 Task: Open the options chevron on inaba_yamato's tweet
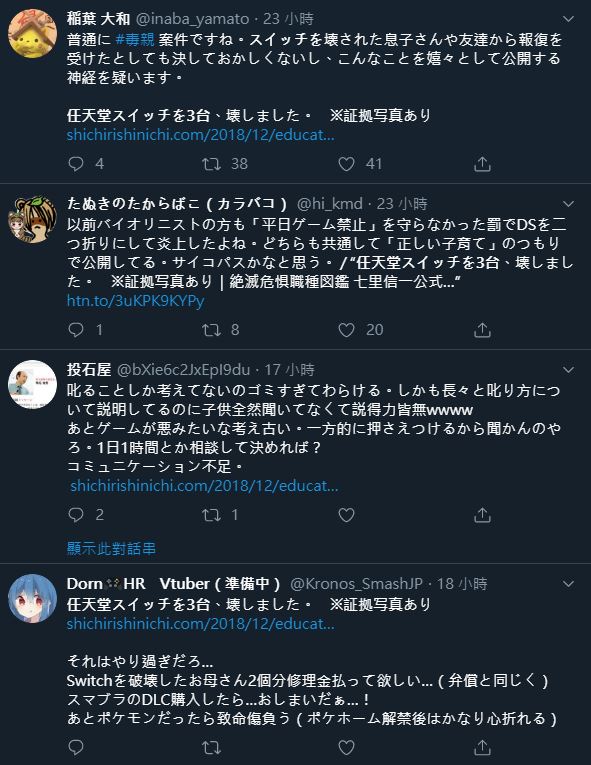tap(568, 19)
